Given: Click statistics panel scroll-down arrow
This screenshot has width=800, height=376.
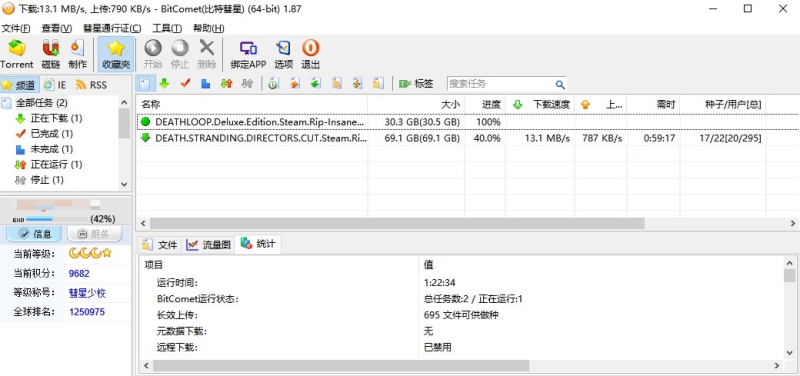Looking at the screenshot, I should coord(790,353).
